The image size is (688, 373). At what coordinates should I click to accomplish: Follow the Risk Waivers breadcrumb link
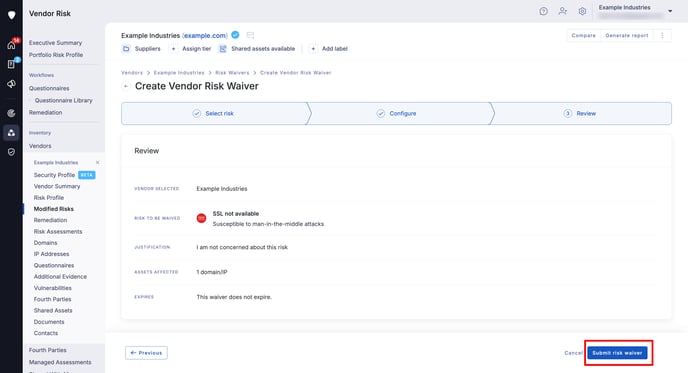click(232, 73)
